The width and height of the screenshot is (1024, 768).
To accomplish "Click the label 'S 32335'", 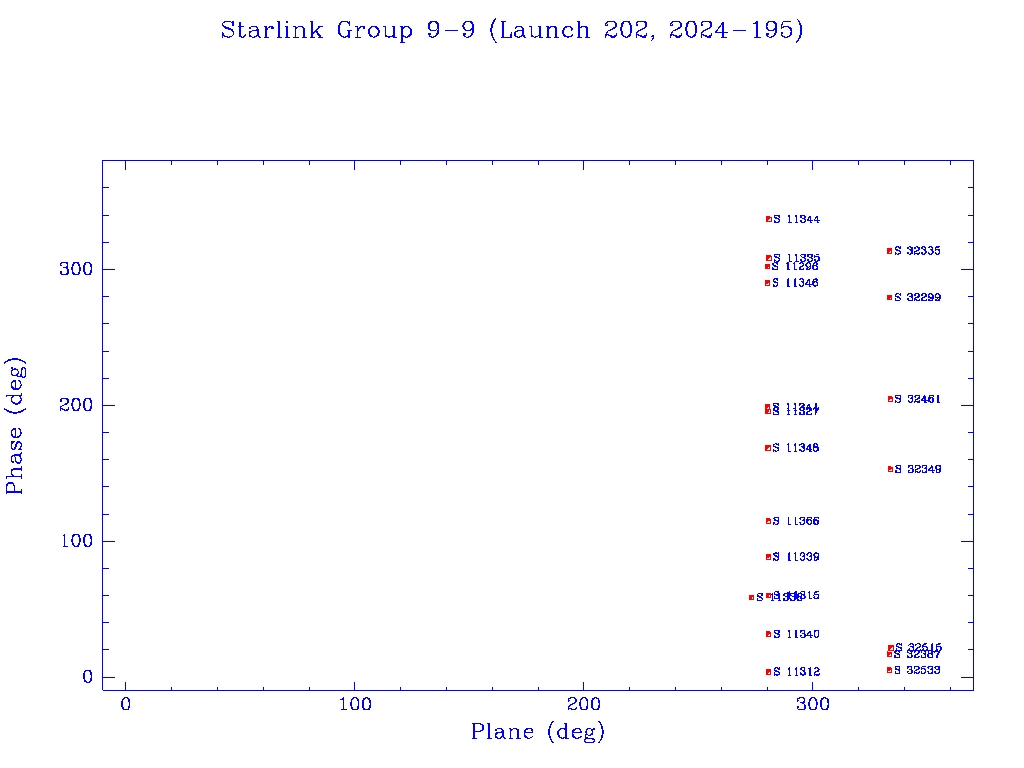I will [x=918, y=251].
